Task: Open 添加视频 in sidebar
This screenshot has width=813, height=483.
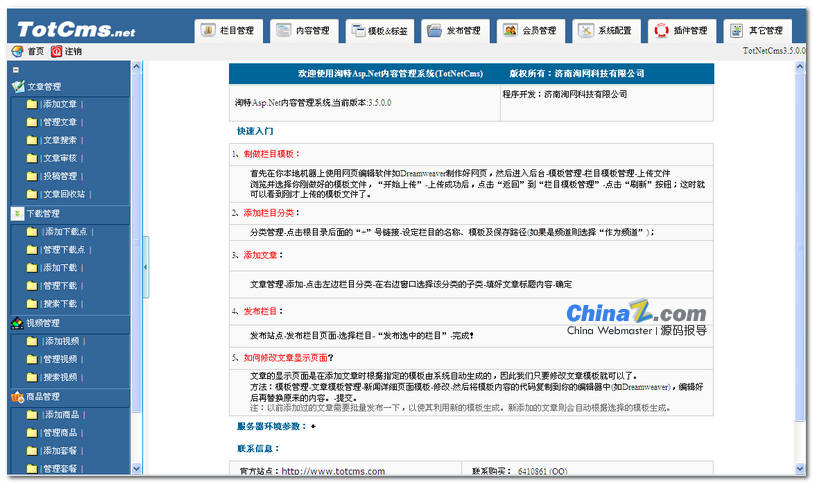Action: 62,342
